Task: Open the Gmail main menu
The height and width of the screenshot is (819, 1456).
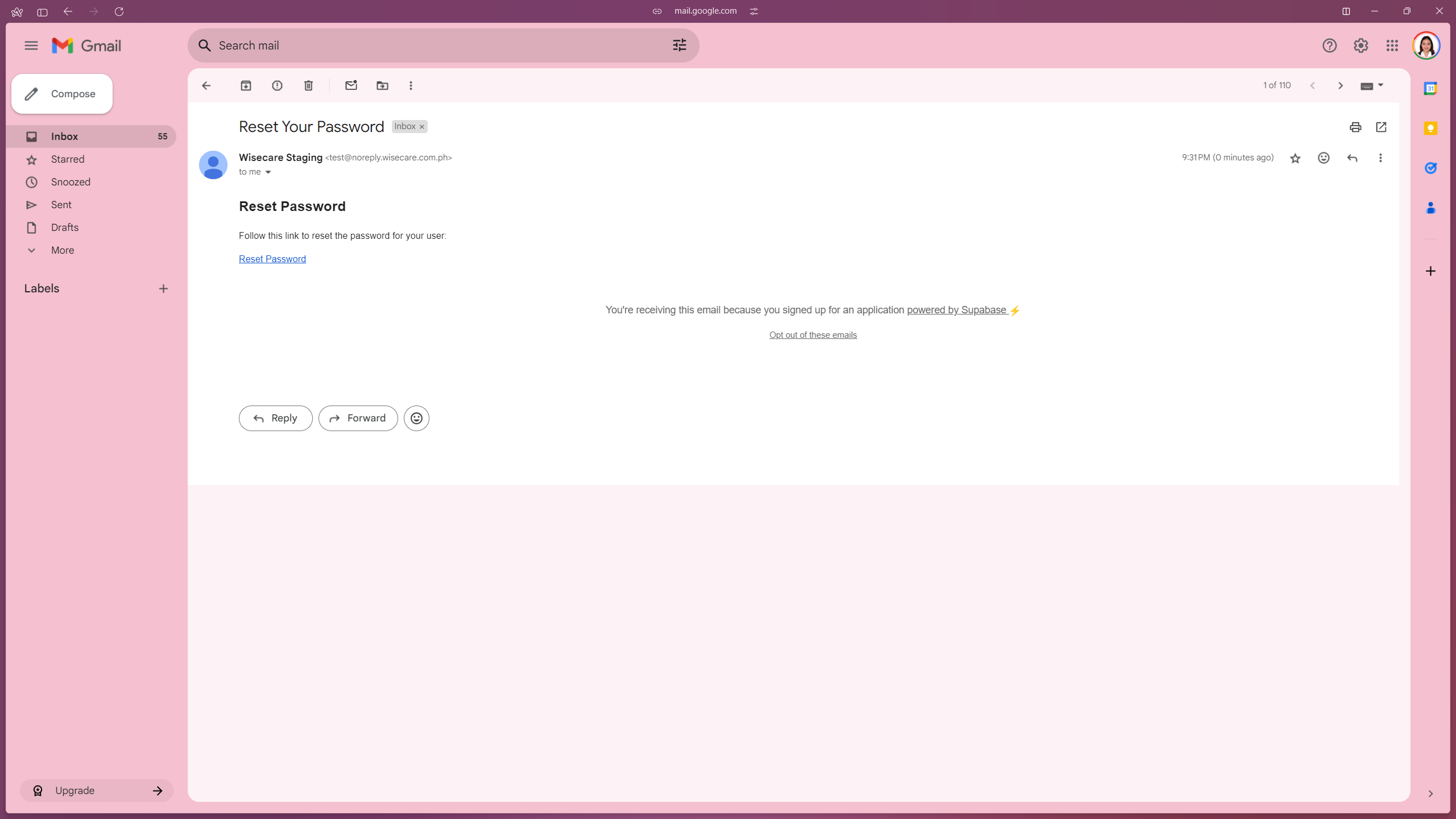Action: (31, 45)
